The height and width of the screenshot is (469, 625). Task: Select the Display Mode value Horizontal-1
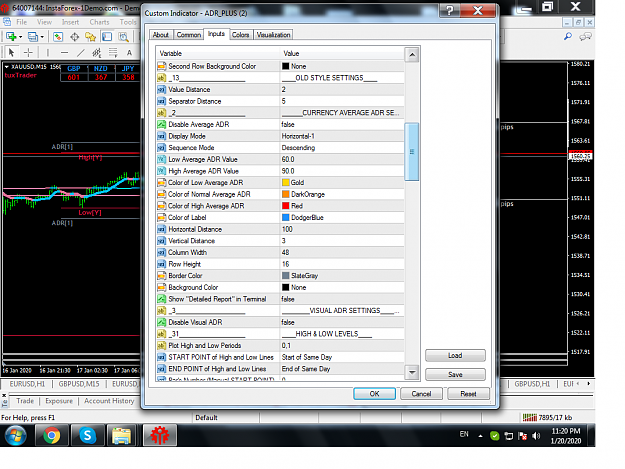pos(342,136)
